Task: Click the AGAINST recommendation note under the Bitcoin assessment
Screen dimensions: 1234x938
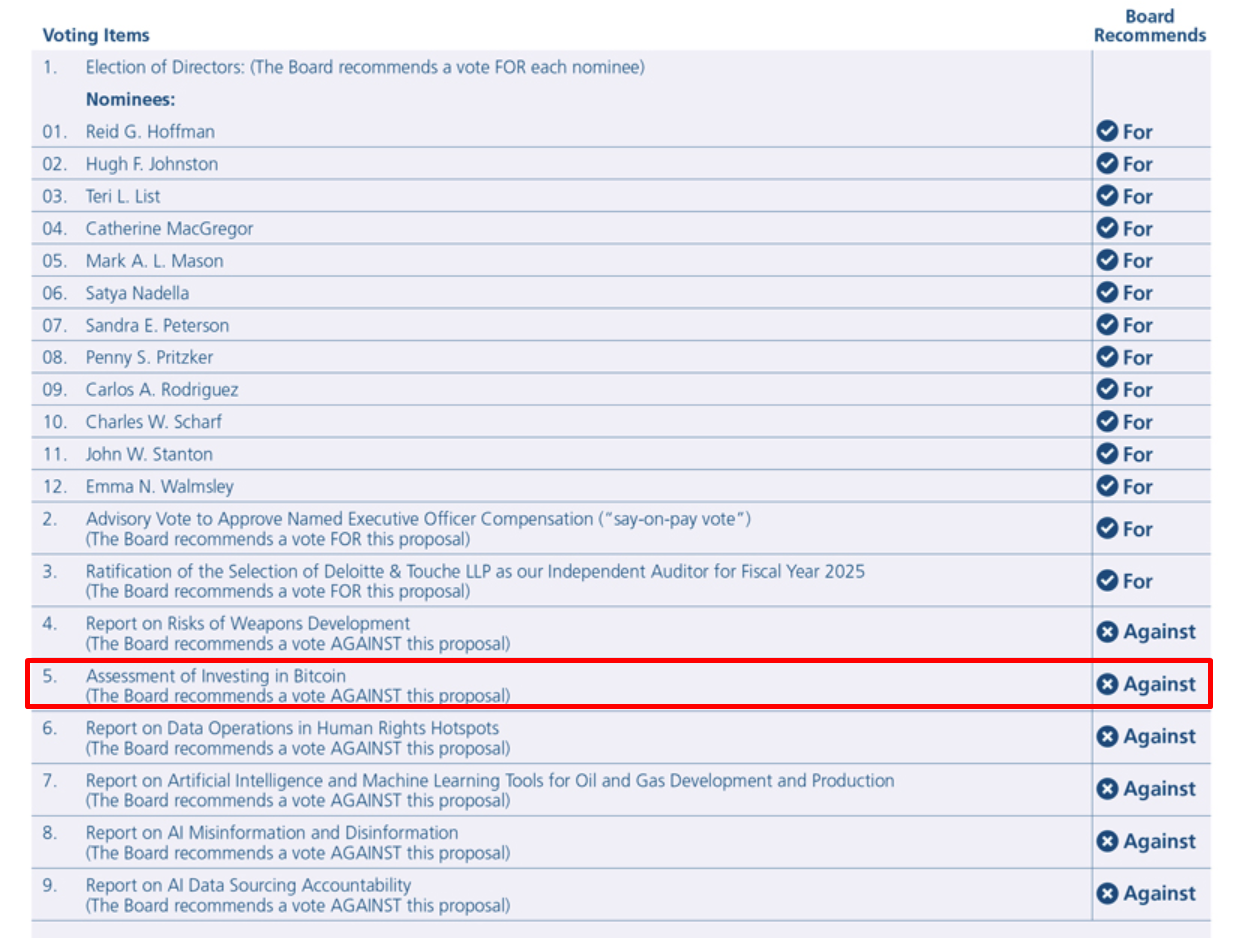Action: click(x=298, y=695)
